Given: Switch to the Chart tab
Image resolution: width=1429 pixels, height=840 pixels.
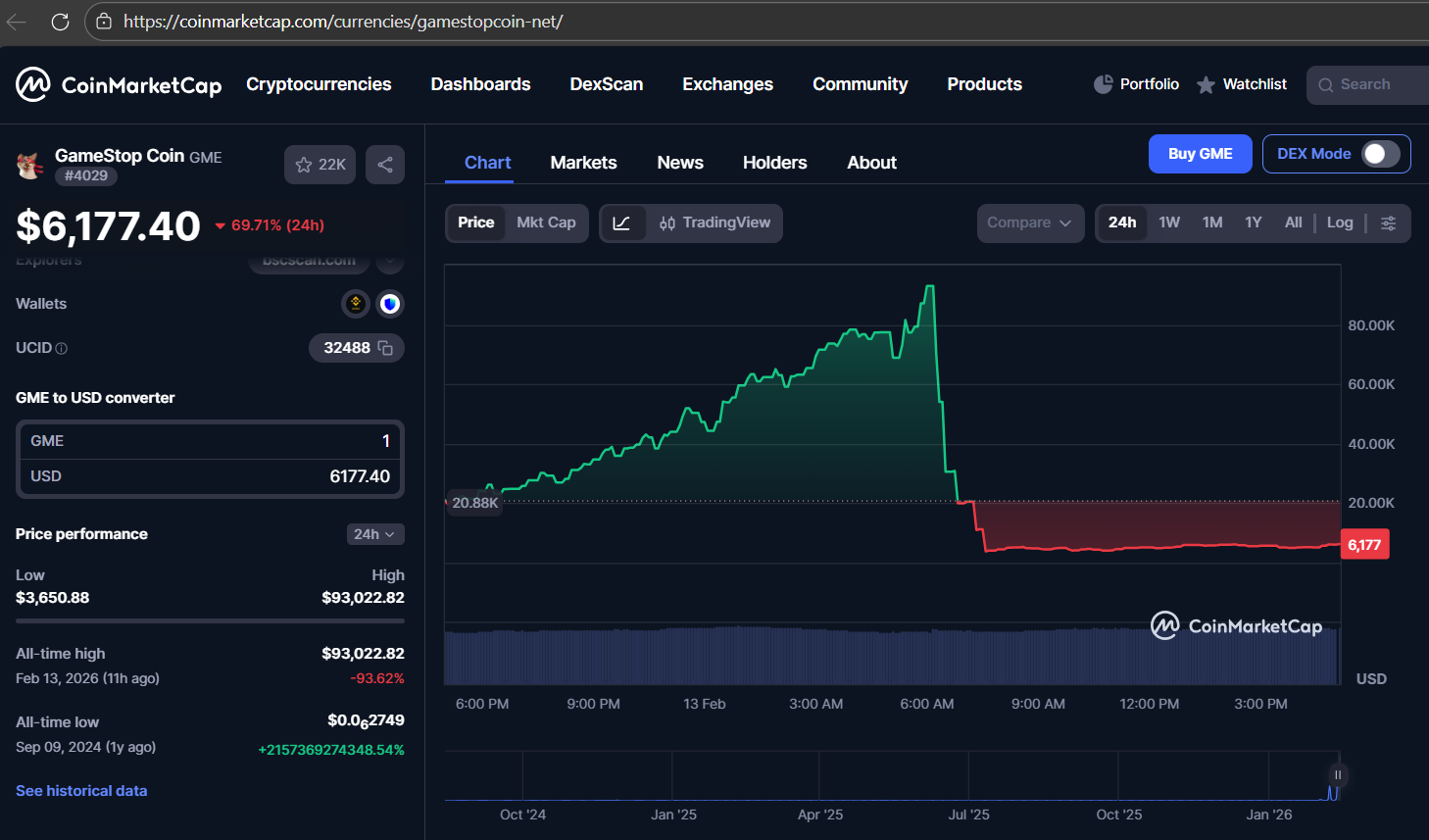Looking at the screenshot, I should (488, 163).
